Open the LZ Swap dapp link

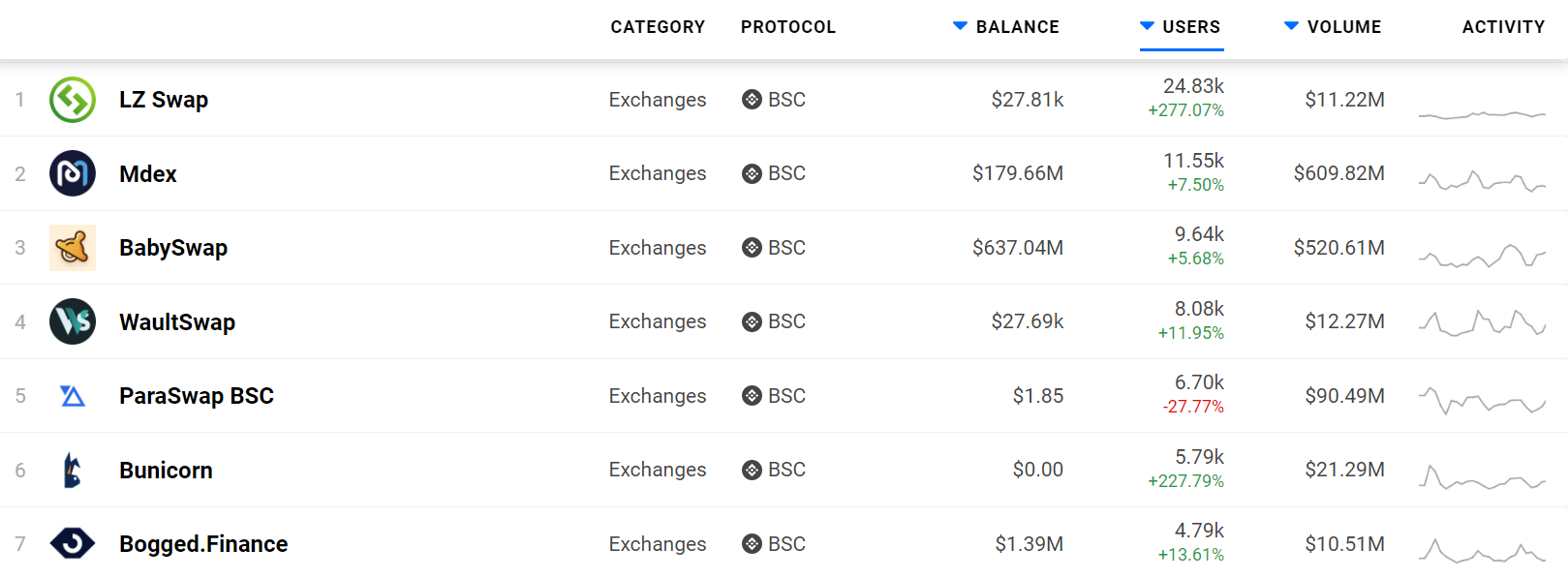164,100
